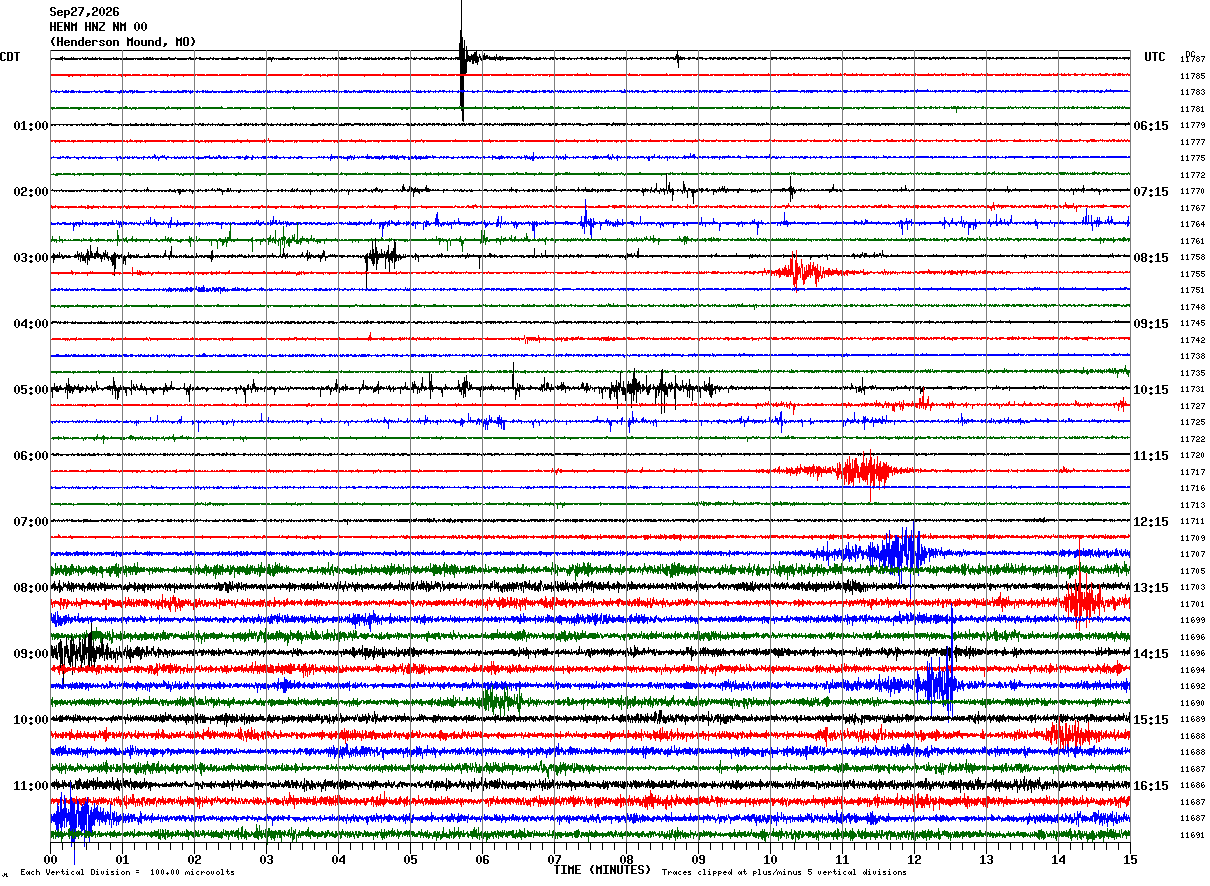Viewport: 1210px width, 886px height.
Task: Click the minute 07 tick on bottom axis
Action: coord(554,859)
